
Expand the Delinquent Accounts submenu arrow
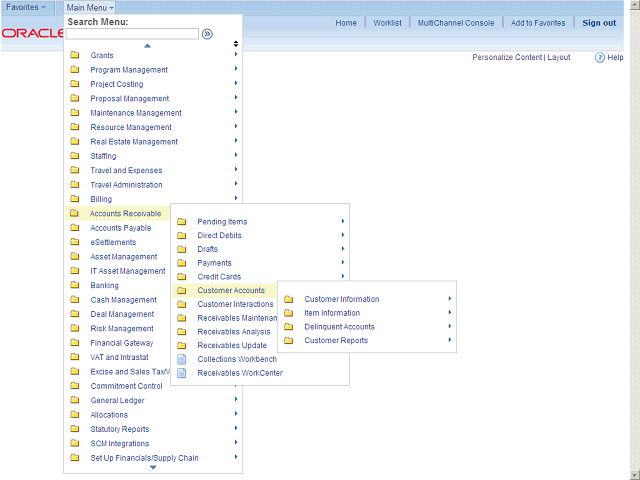tap(450, 326)
